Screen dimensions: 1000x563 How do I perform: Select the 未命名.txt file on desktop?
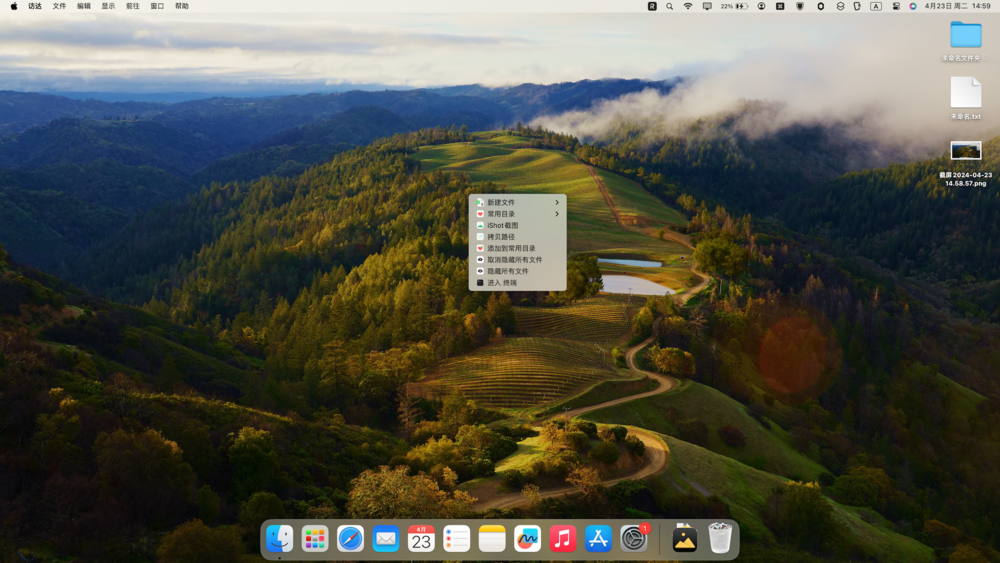tap(965, 93)
